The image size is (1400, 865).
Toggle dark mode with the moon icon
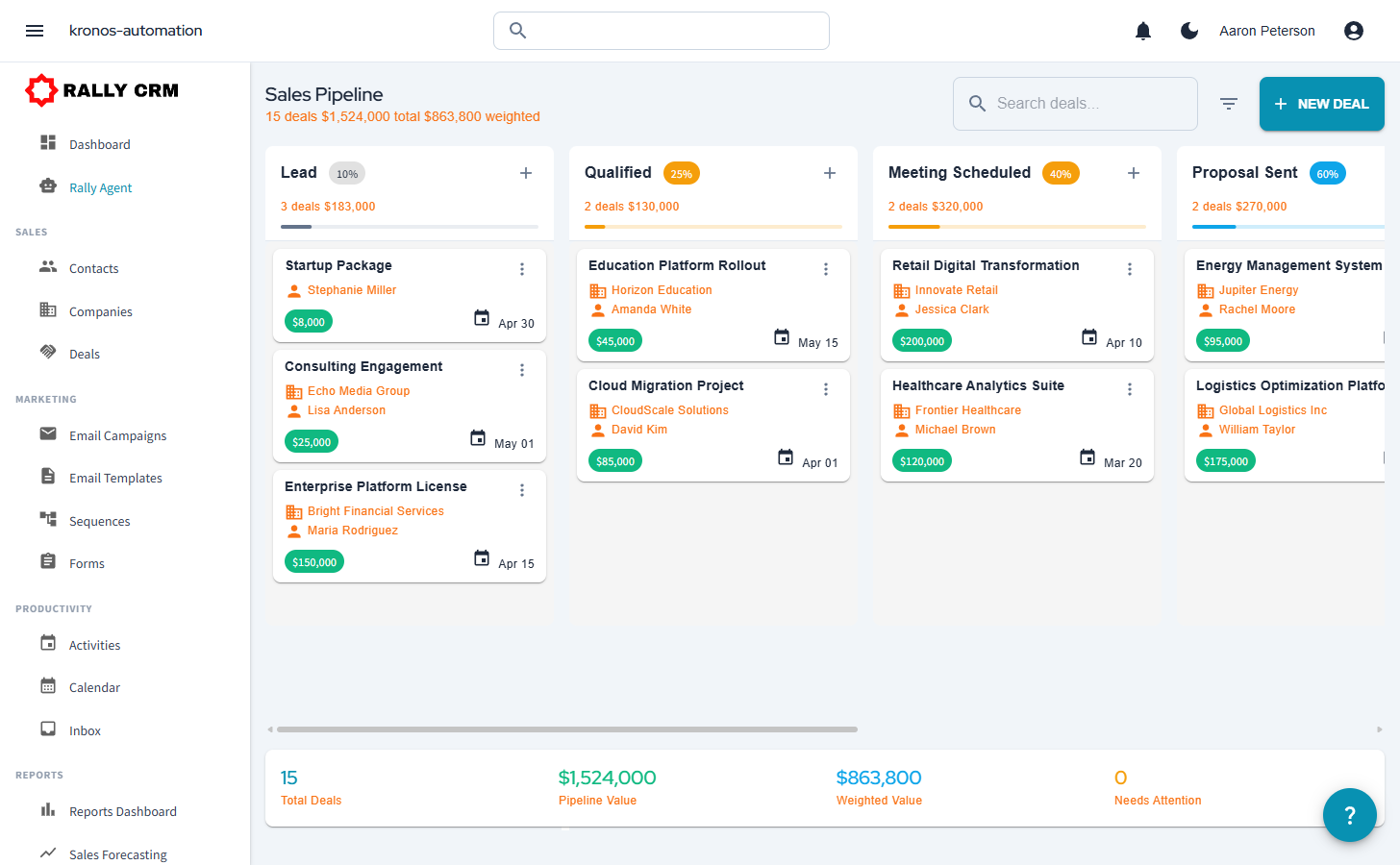[1189, 30]
